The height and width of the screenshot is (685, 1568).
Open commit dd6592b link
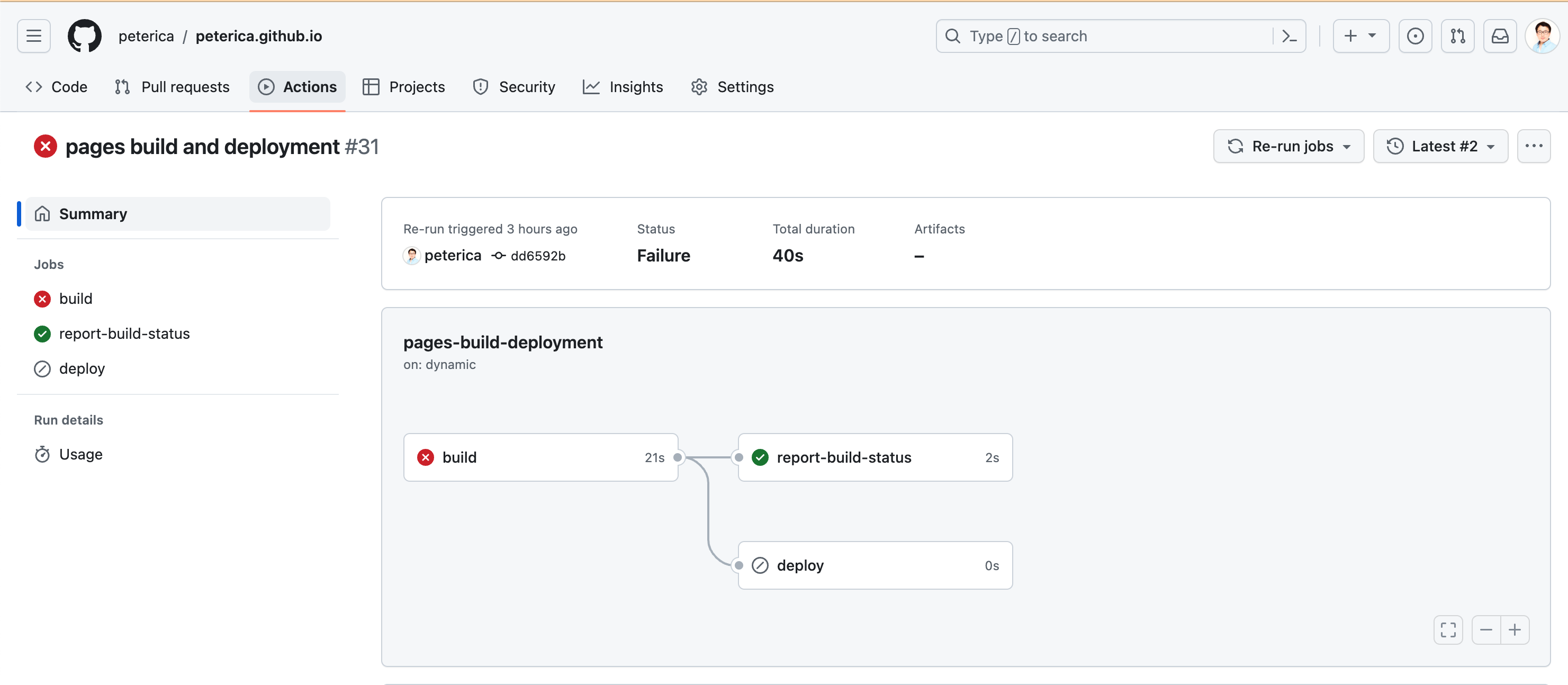click(x=537, y=256)
